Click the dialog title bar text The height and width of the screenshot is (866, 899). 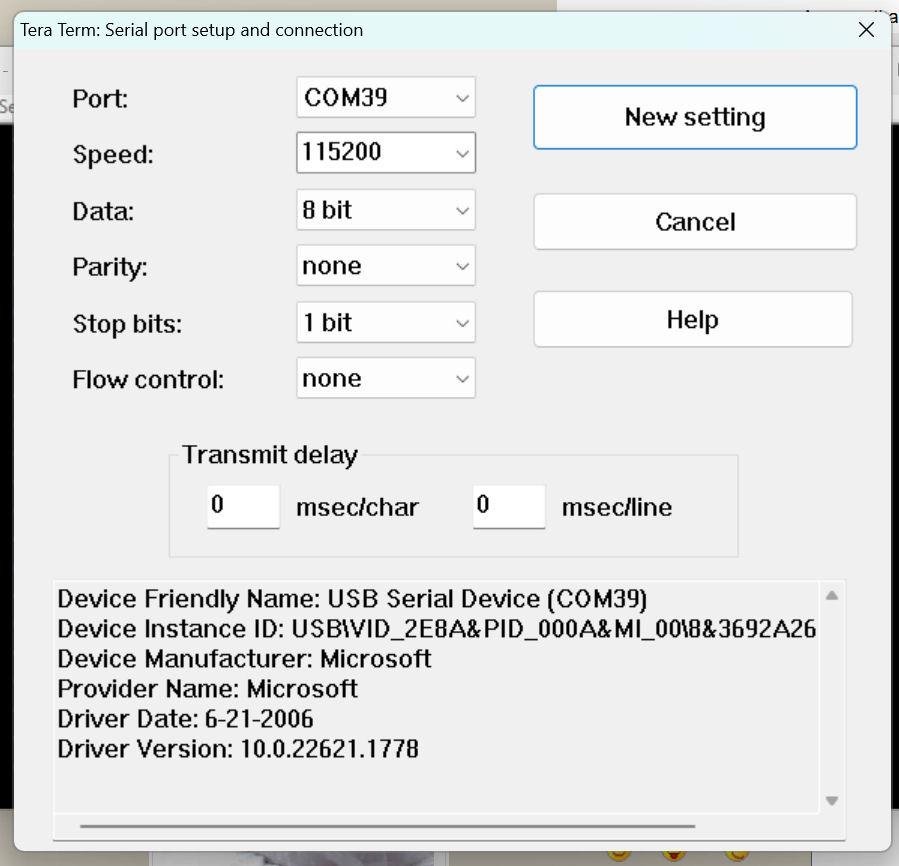click(x=192, y=30)
